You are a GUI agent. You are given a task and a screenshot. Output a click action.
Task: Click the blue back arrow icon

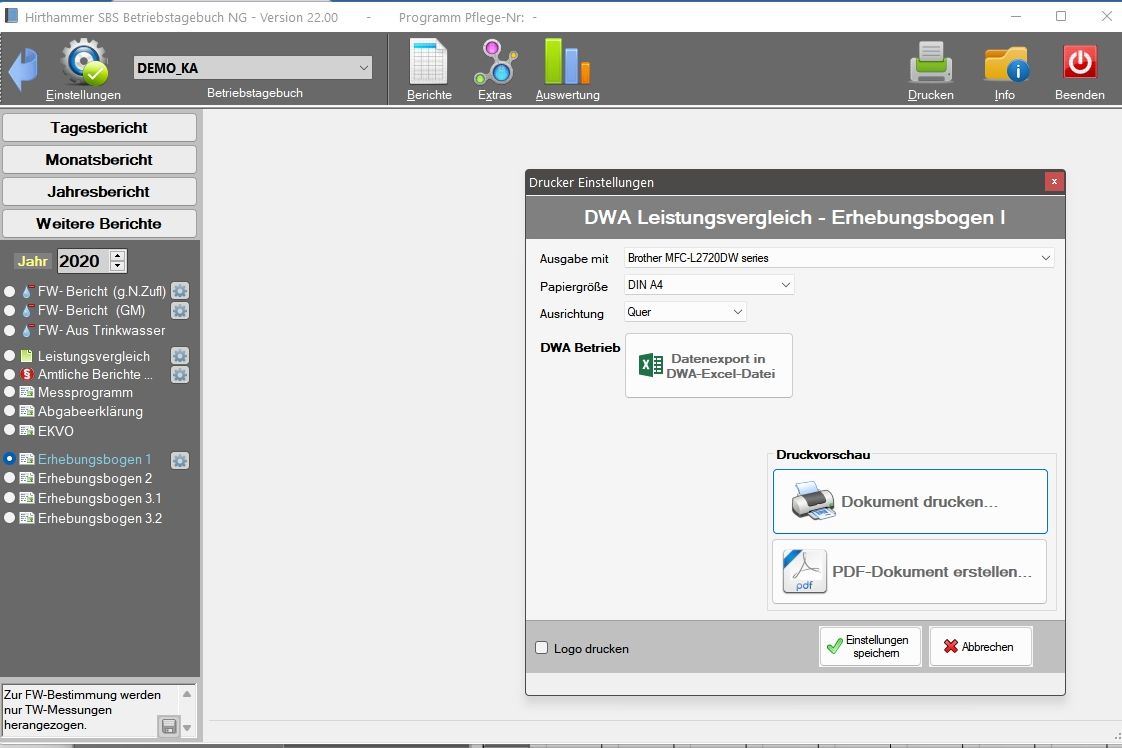23,69
